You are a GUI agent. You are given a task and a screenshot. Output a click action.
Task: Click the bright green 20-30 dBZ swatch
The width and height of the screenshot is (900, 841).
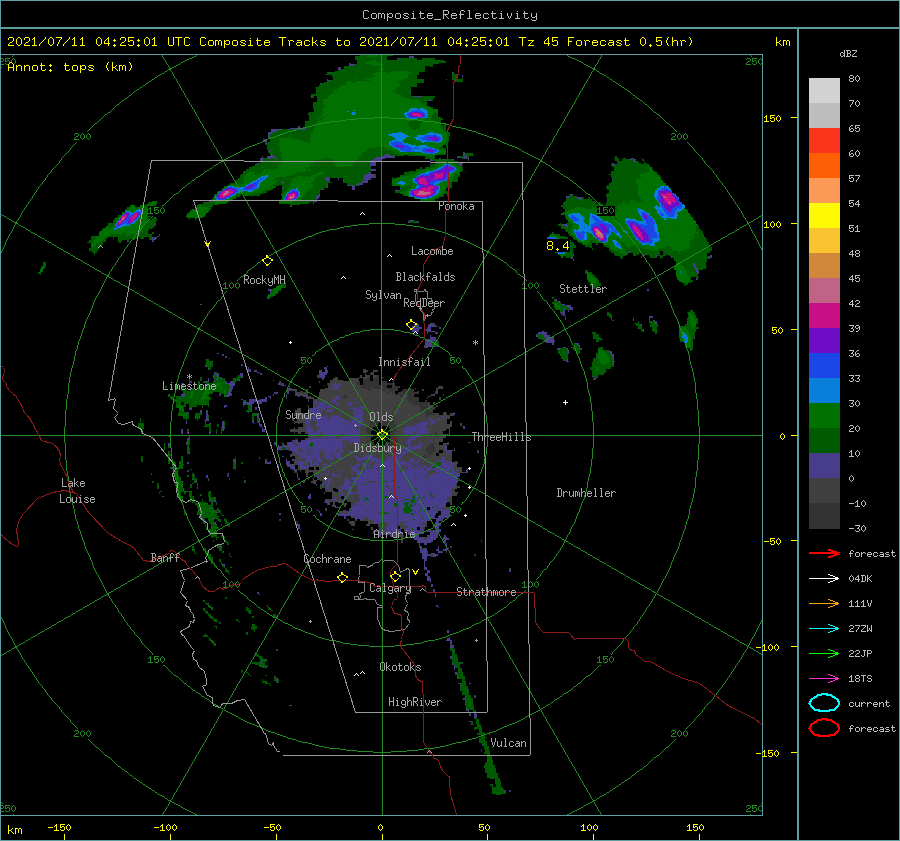pos(824,415)
